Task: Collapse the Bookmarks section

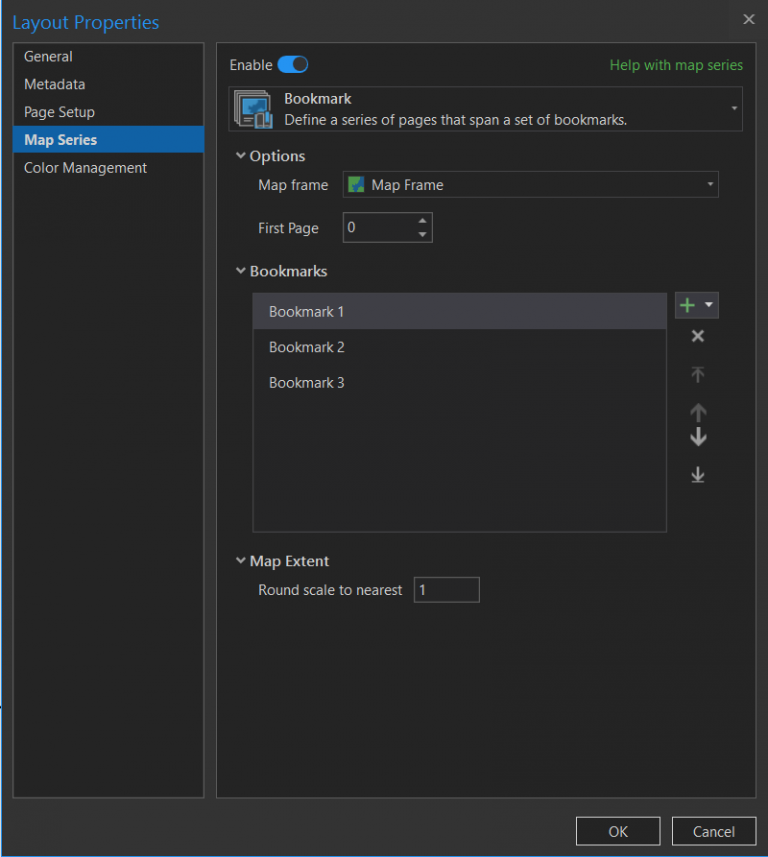Action: pos(240,271)
